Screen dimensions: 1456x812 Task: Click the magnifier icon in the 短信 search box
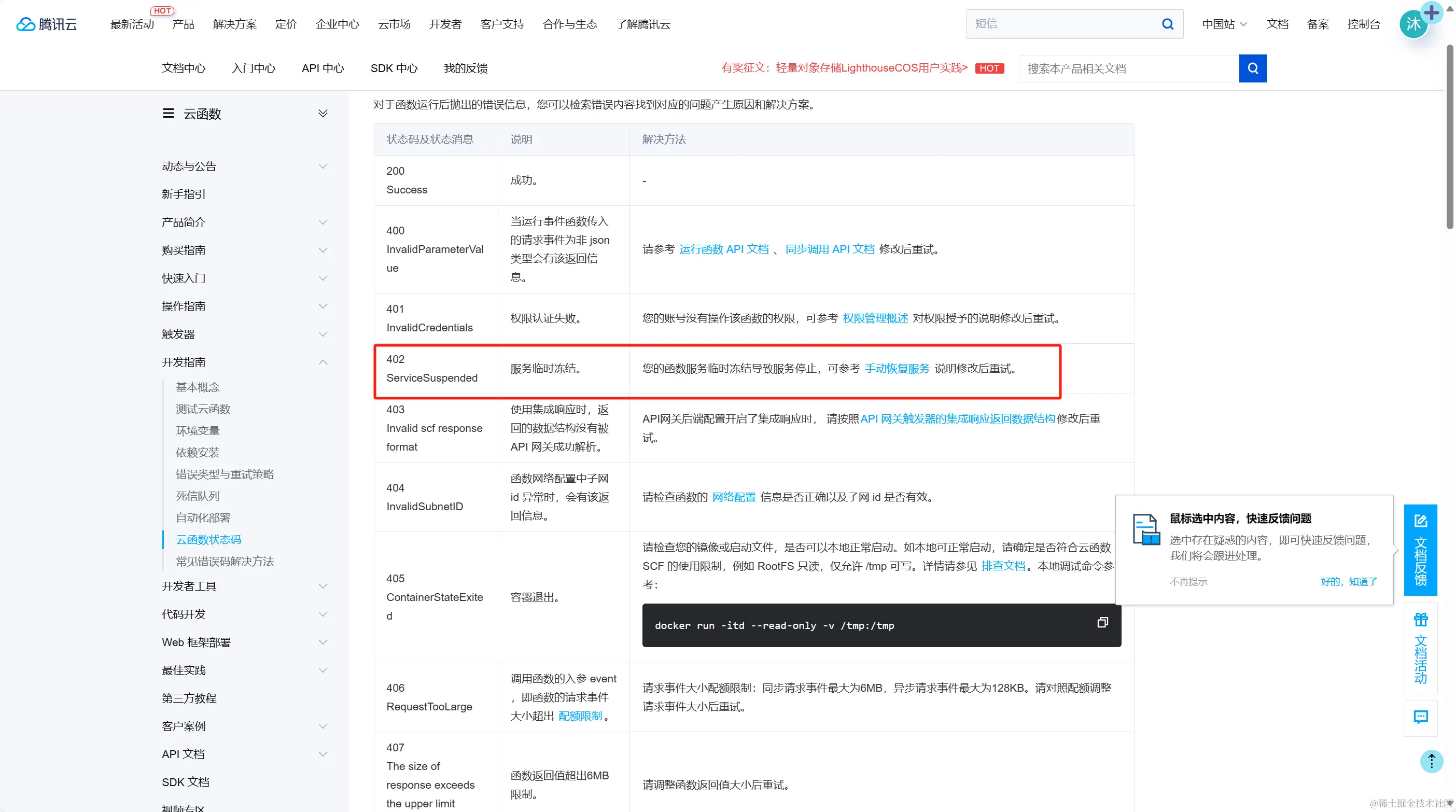1167,24
